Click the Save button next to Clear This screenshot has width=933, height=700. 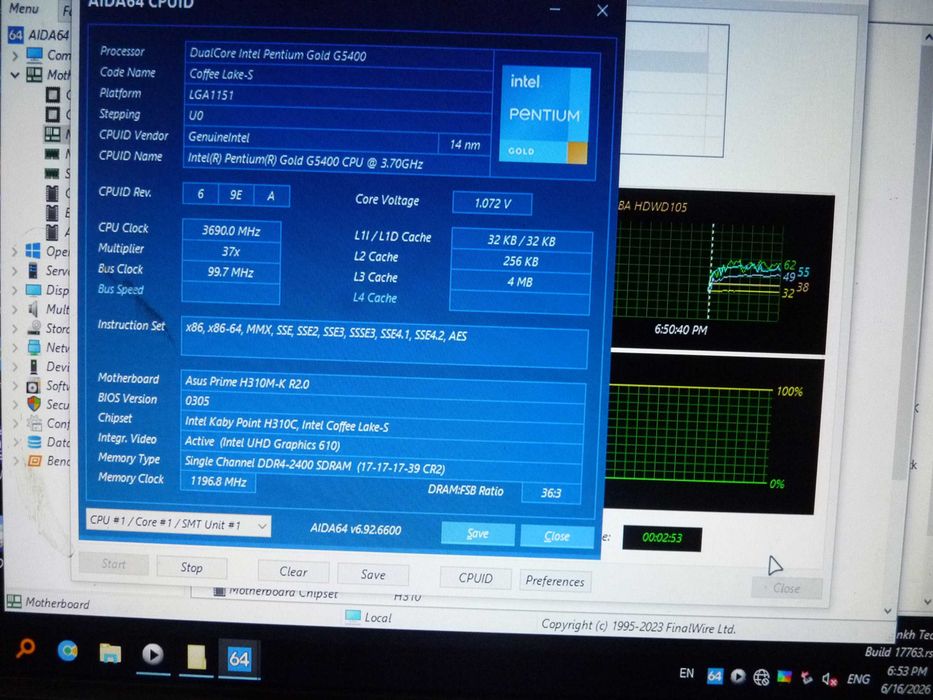[373, 575]
